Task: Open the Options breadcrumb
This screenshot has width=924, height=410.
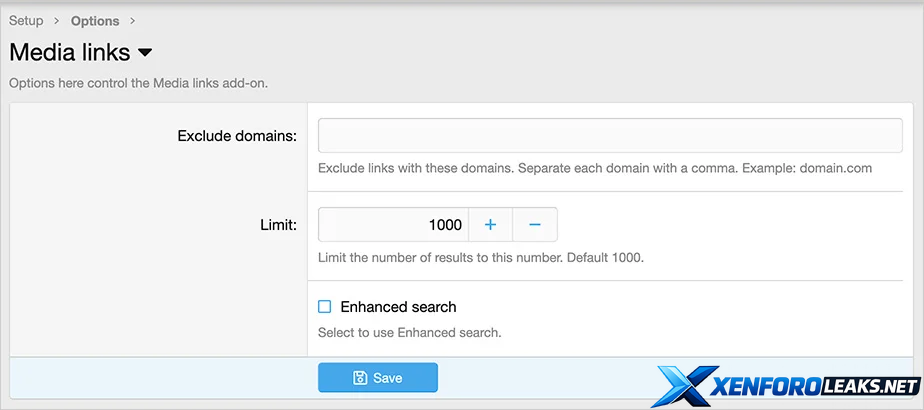Action: (x=95, y=21)
